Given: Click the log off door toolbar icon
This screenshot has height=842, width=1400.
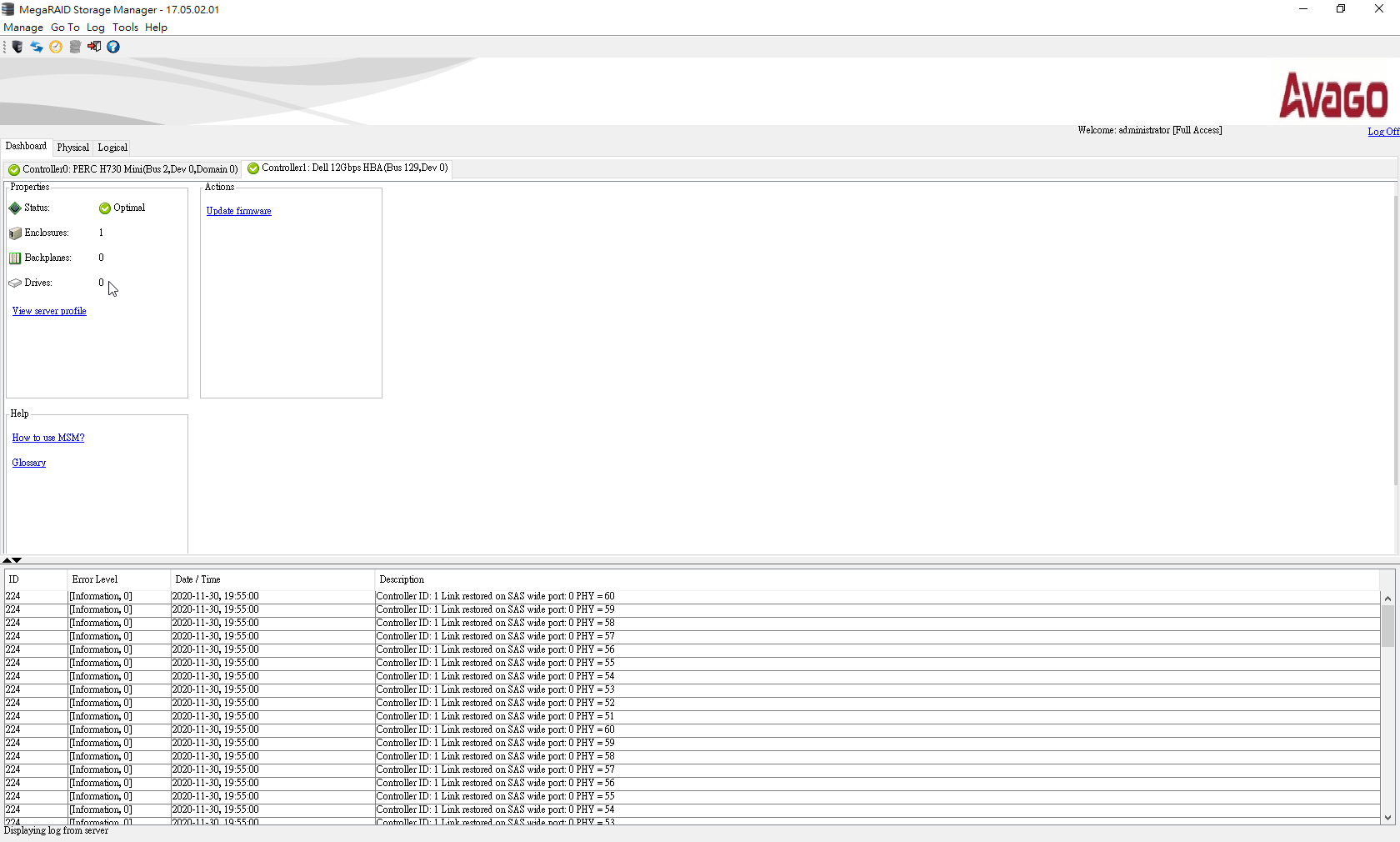Looking at the screenshot, I should (x=94, y=47).
